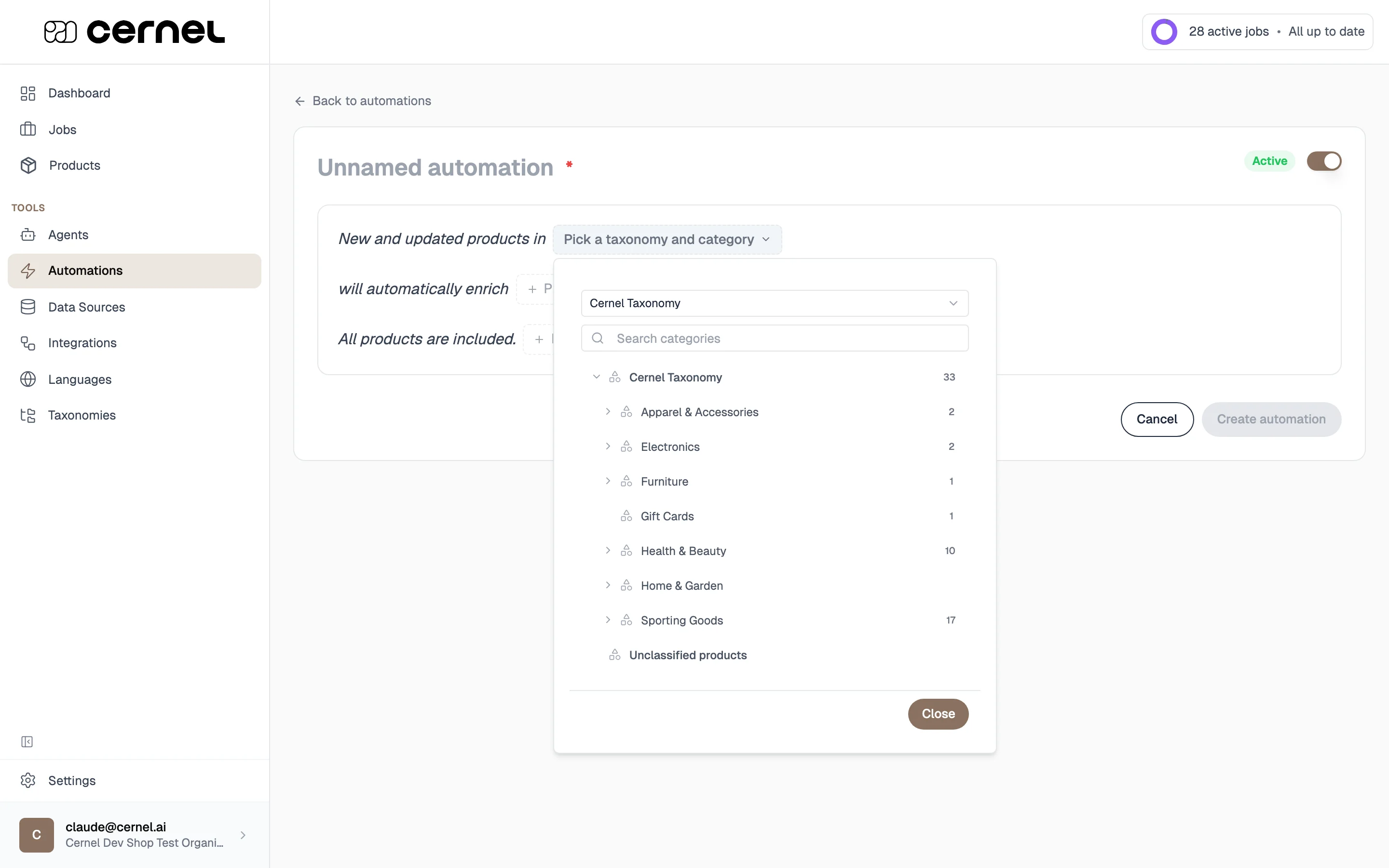Select the Electronics category row

774,447
